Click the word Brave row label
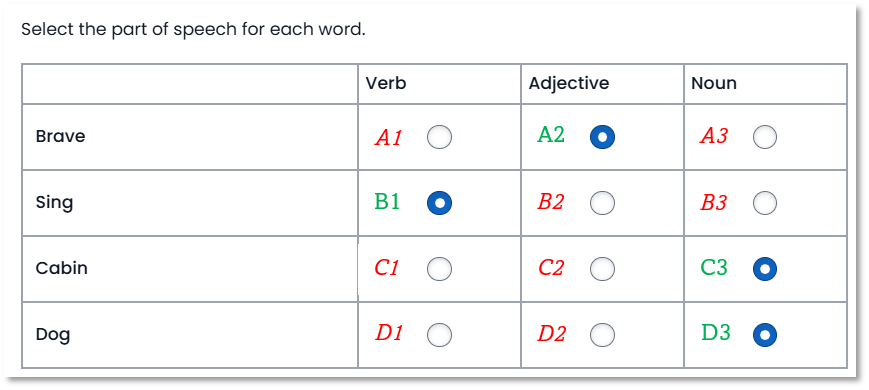Image resolution: width=869 pixels, height=390 pixels. 60,136
